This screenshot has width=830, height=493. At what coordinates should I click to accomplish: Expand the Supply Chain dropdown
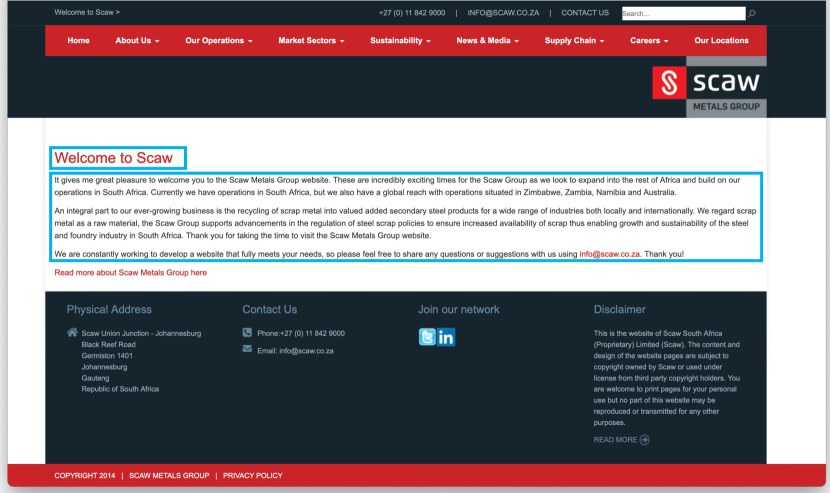coord(574,40)
